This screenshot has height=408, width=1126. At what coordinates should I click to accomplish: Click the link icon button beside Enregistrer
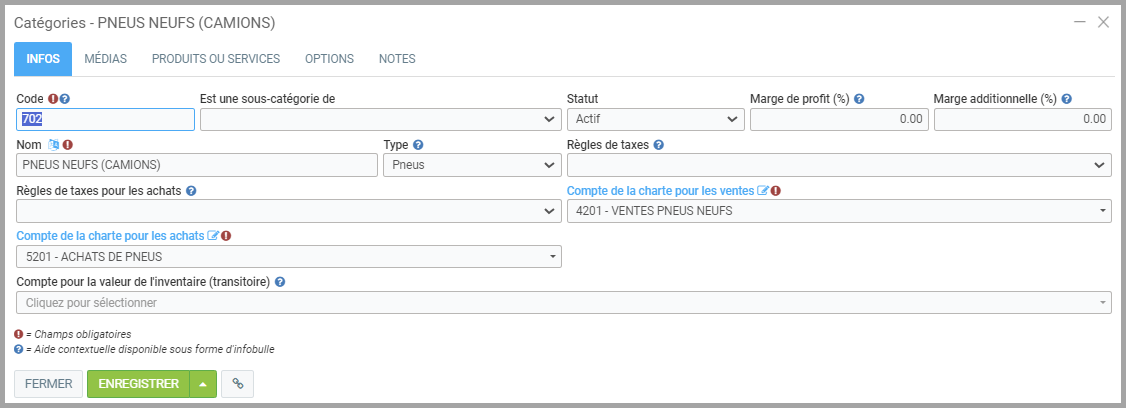237,384
